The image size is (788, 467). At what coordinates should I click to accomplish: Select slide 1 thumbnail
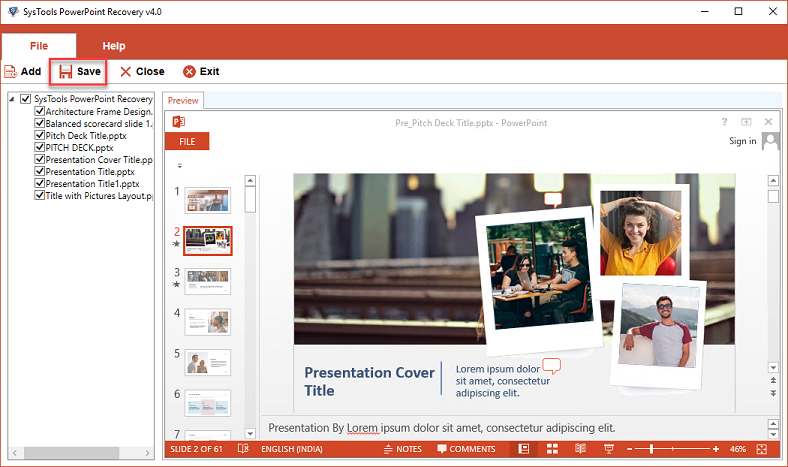(208, 200)
